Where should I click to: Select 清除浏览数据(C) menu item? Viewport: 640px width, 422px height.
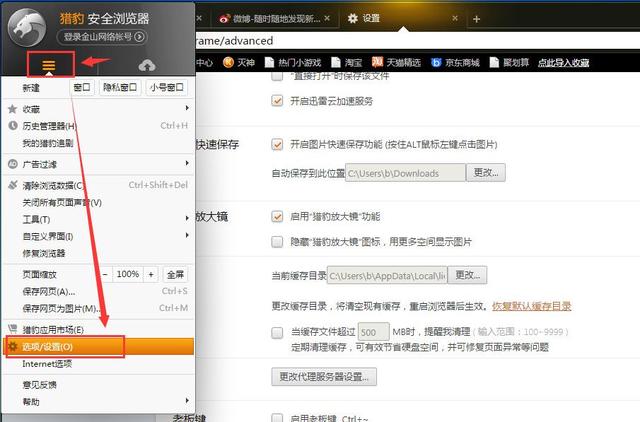click(x=98, y=185)
